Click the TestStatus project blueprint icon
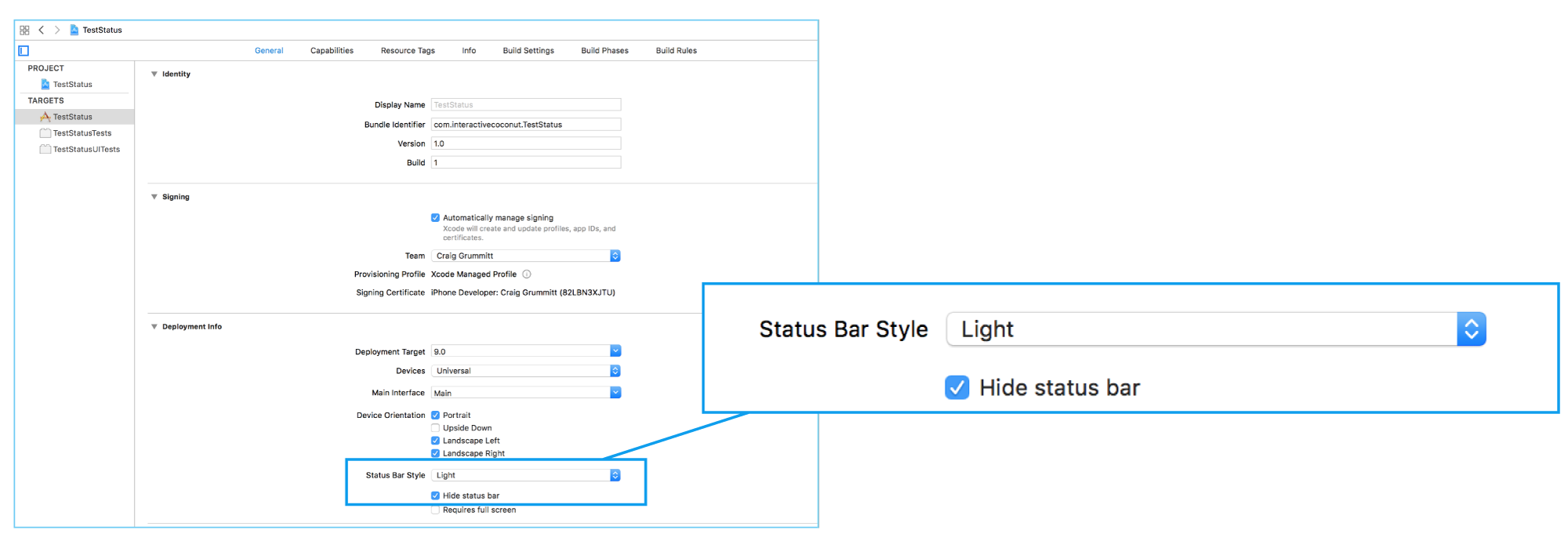This screenshot has width=1568, height=541. pyautogui.click(x=45, y=84)
